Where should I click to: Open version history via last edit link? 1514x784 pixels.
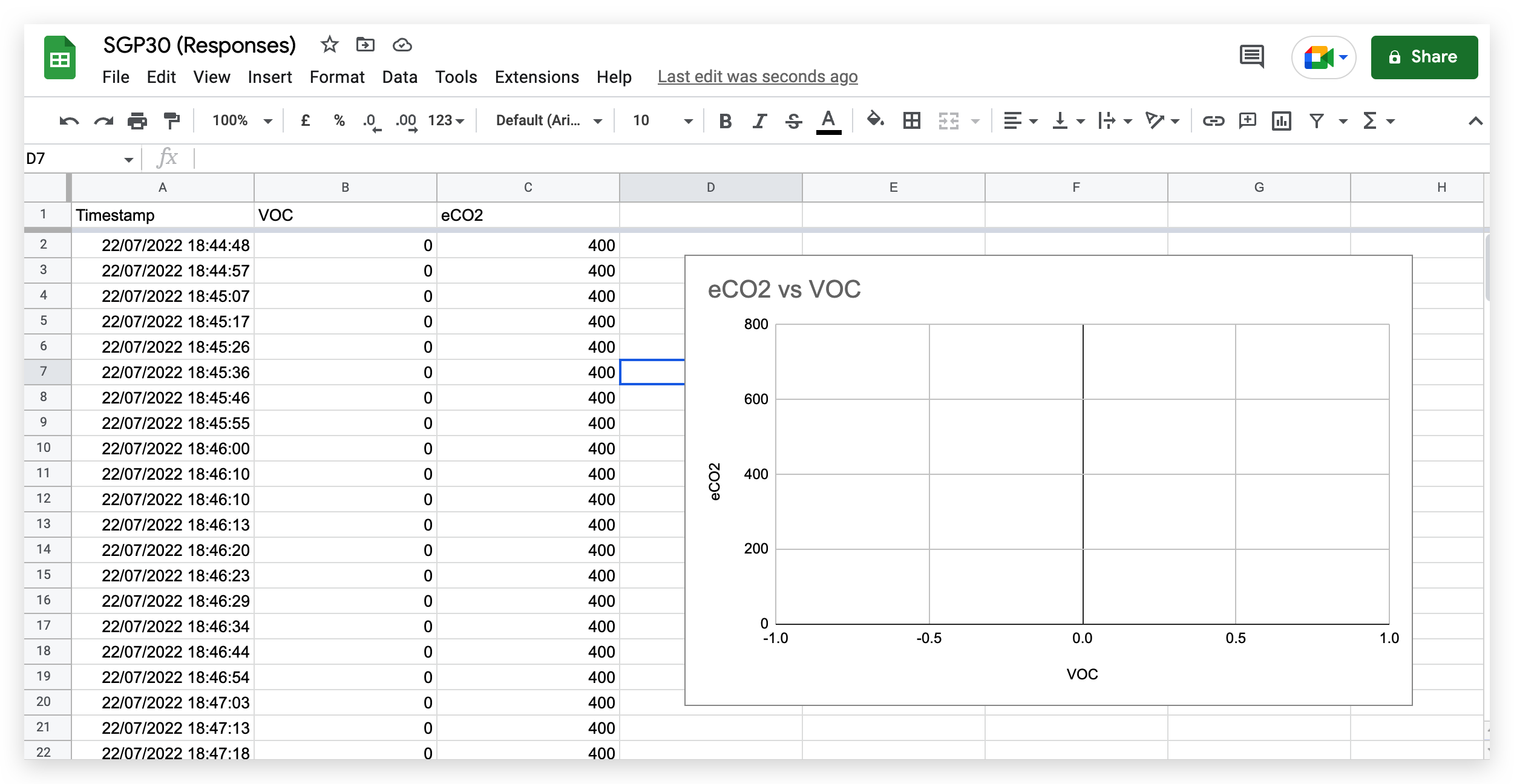[758, 77]
